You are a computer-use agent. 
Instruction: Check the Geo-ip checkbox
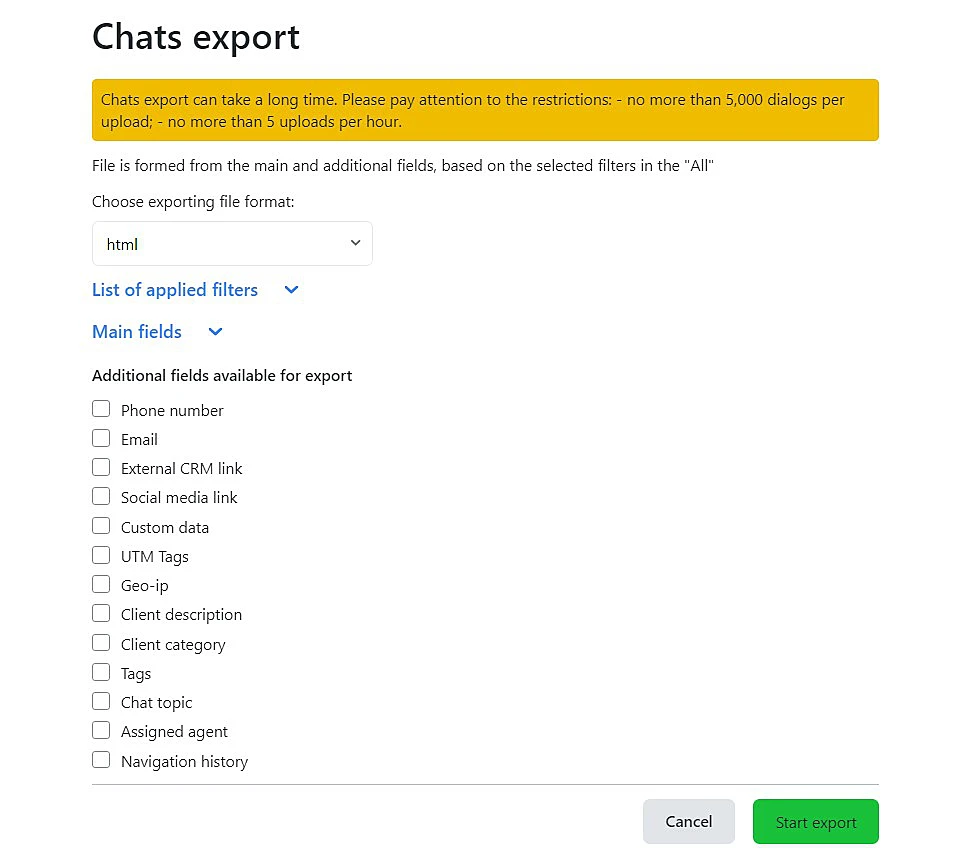point(101,584)
